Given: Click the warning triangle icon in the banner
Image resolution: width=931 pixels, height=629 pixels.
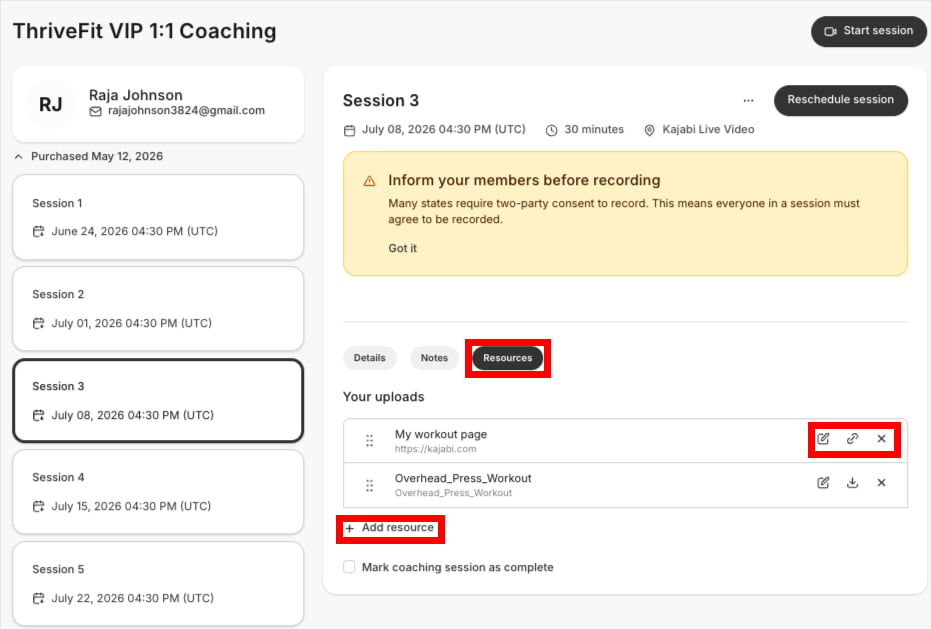Looking at the screenshot, I should pos(369,181).
